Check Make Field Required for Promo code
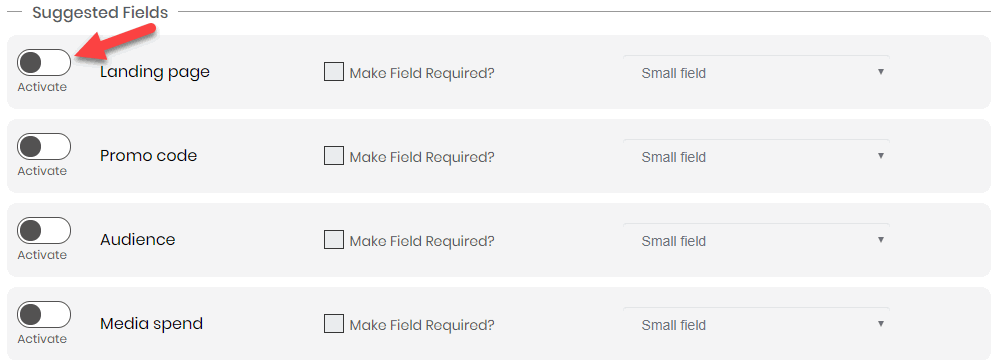The image size is (997, 360). tap(334, 156)
